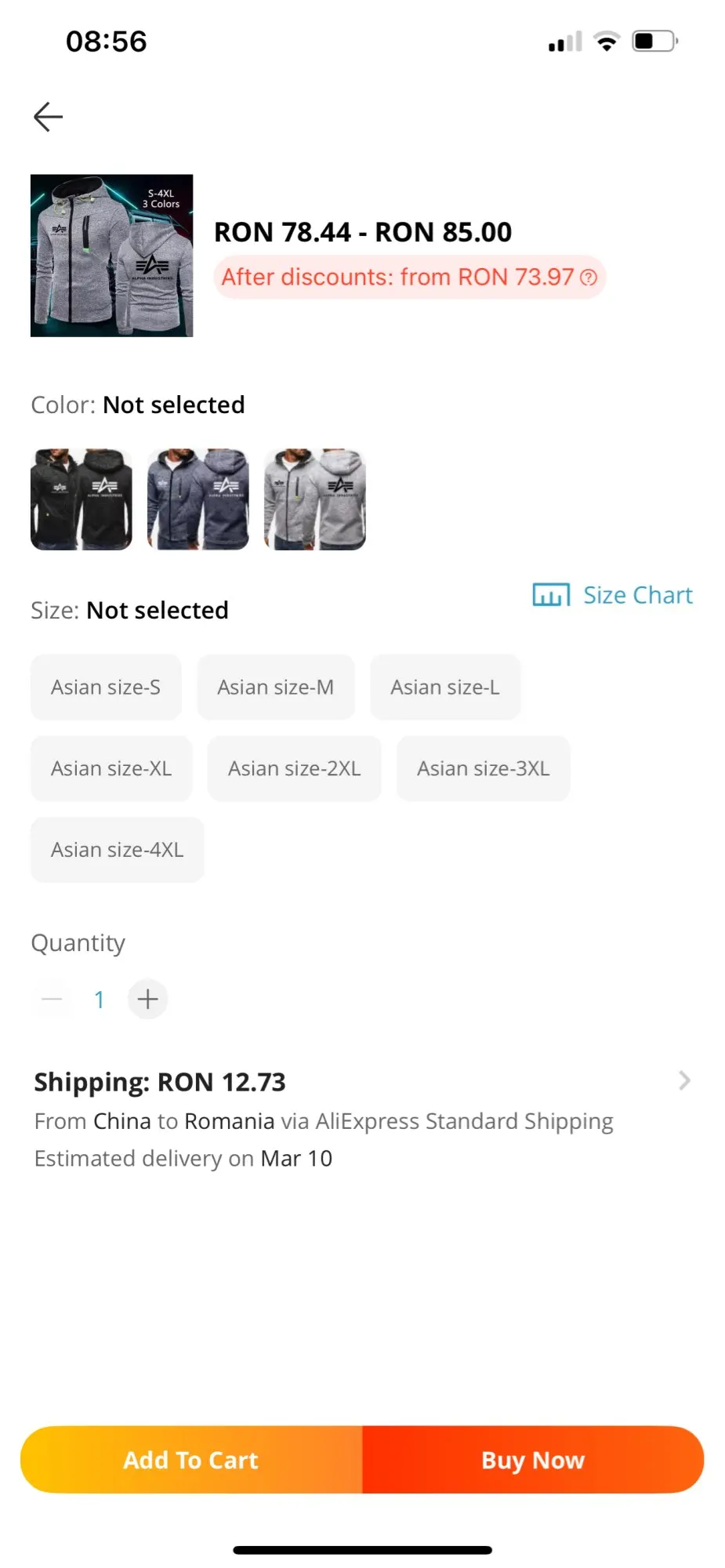Pick Asian size-XL option
725x1568 pixels.
tap(111, 768)
